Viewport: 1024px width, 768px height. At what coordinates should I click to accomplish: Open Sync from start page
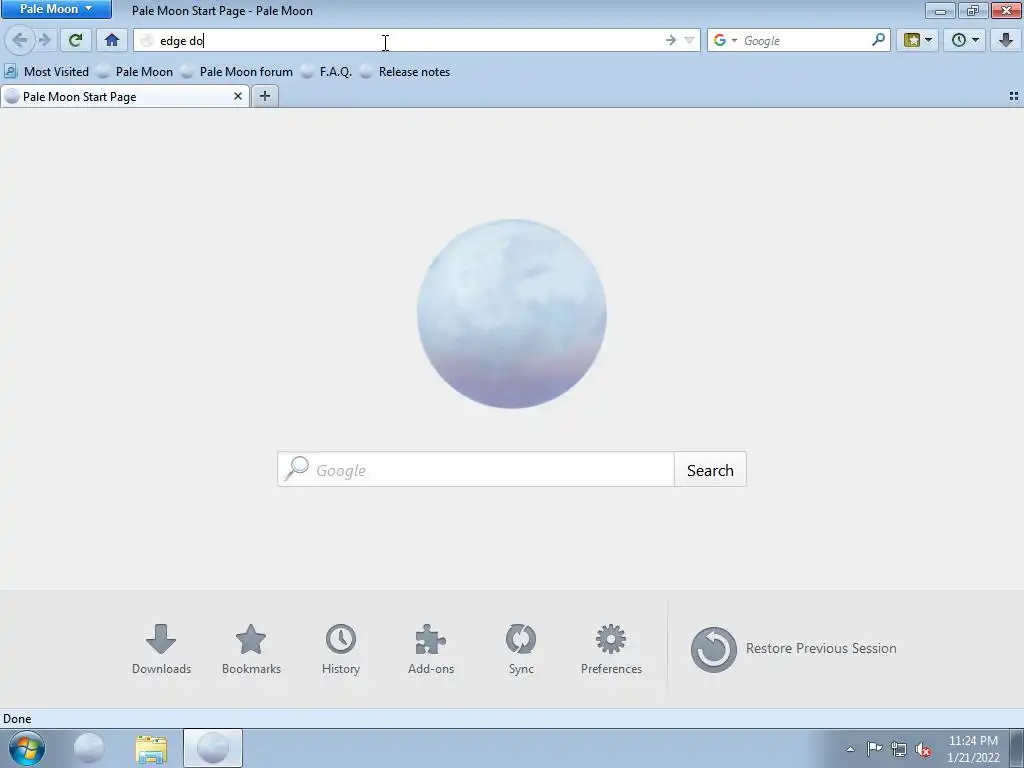click(521, 649)
